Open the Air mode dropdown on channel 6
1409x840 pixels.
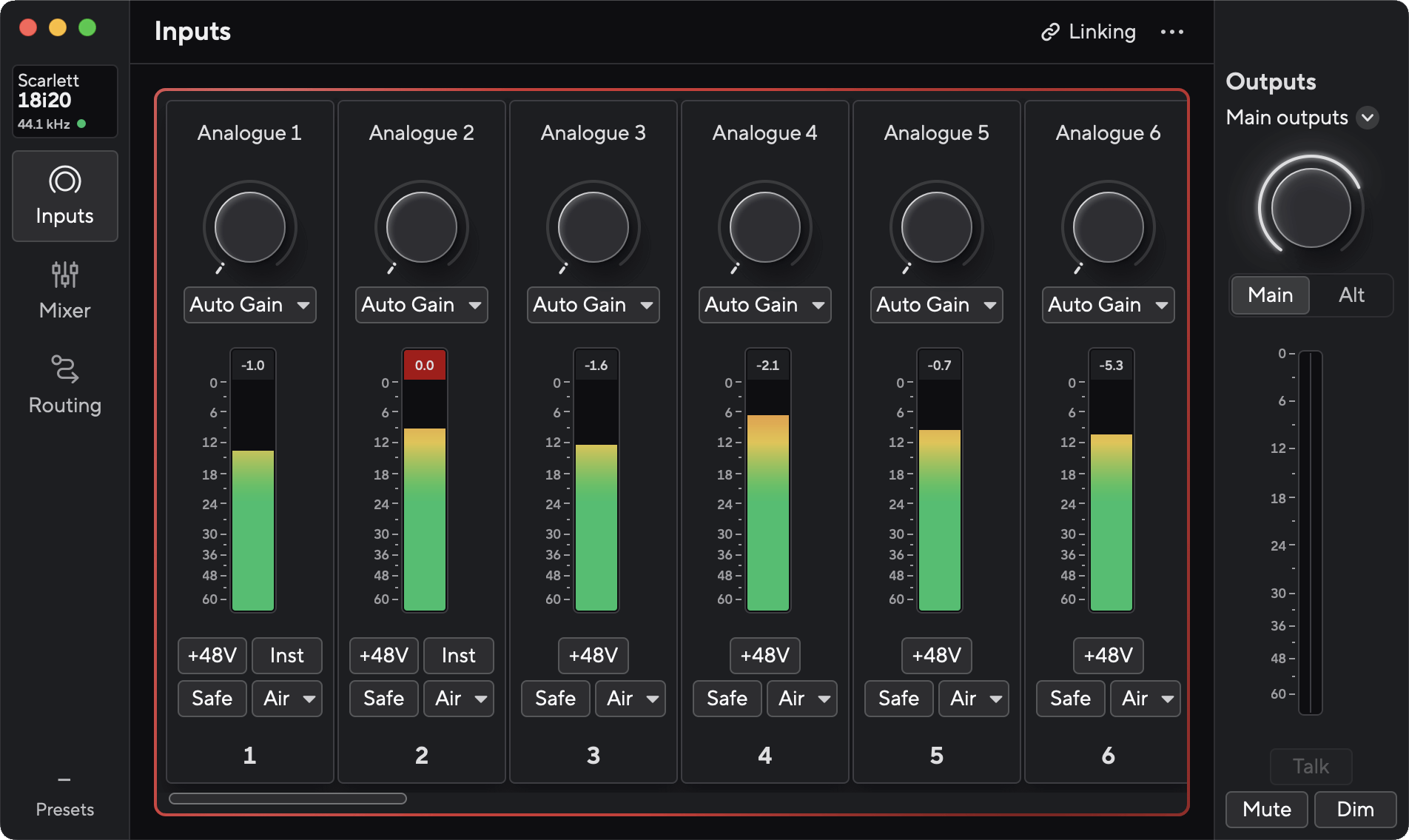[1146, 699]
